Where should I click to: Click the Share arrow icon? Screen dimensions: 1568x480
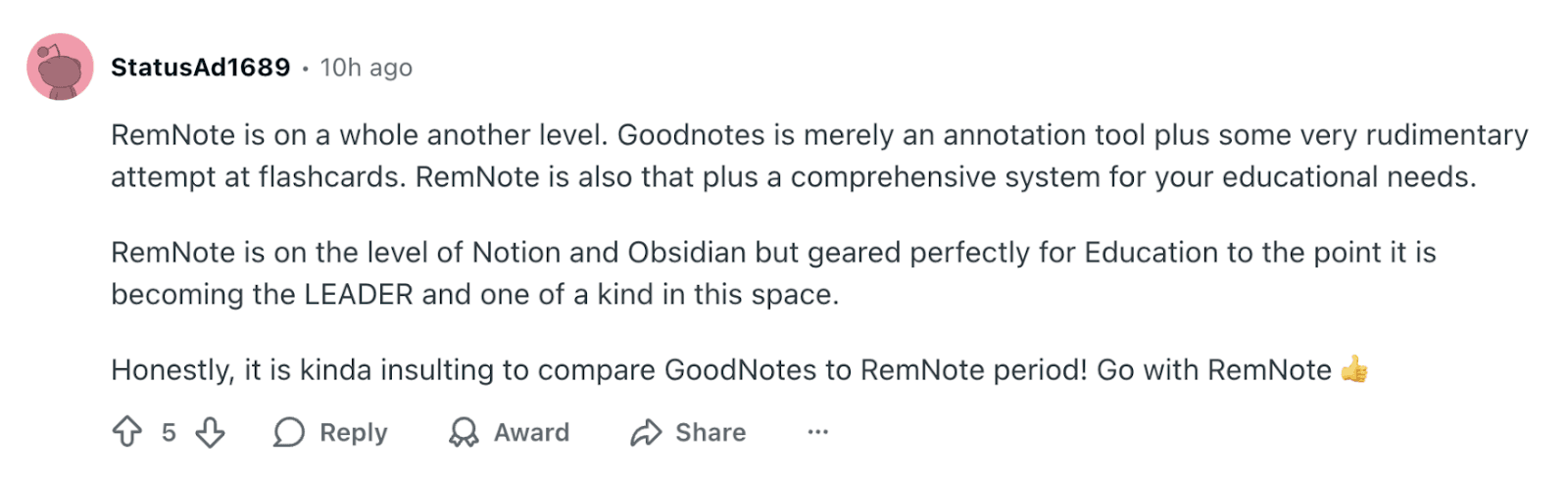tap(646, 432)
